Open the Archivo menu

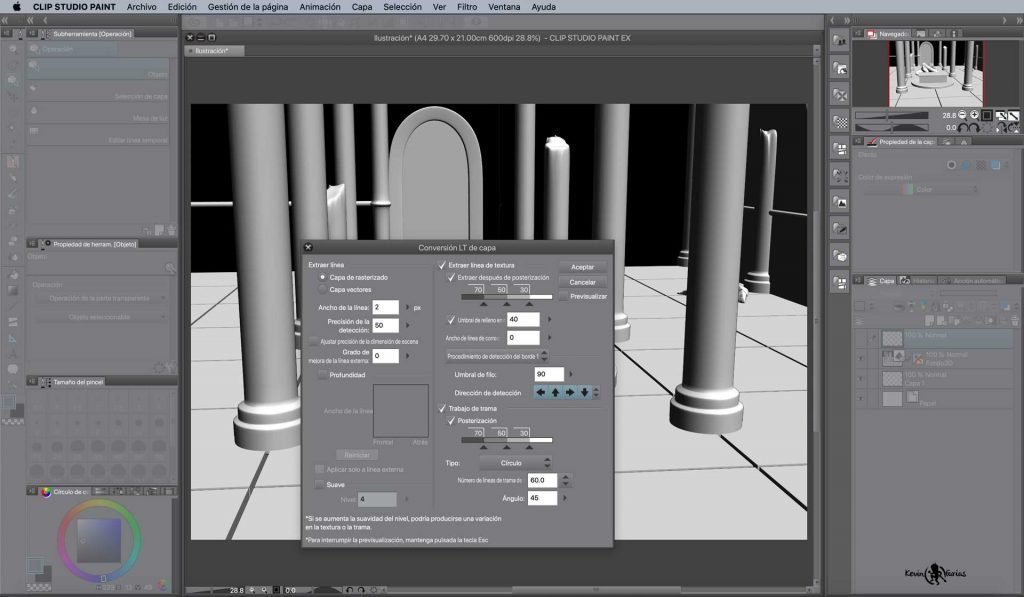141,7
